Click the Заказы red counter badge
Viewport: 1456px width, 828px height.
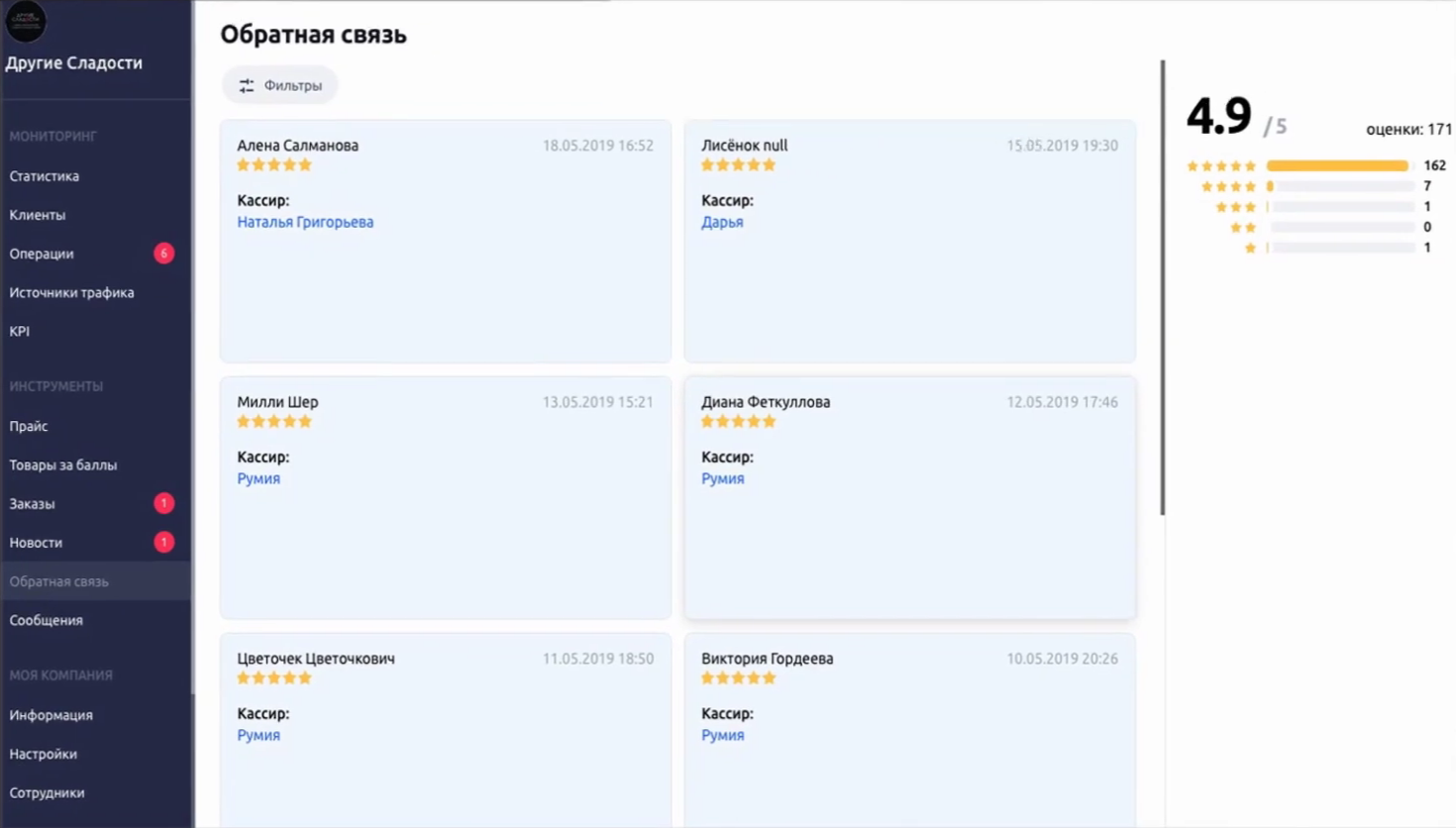[163, 503]
